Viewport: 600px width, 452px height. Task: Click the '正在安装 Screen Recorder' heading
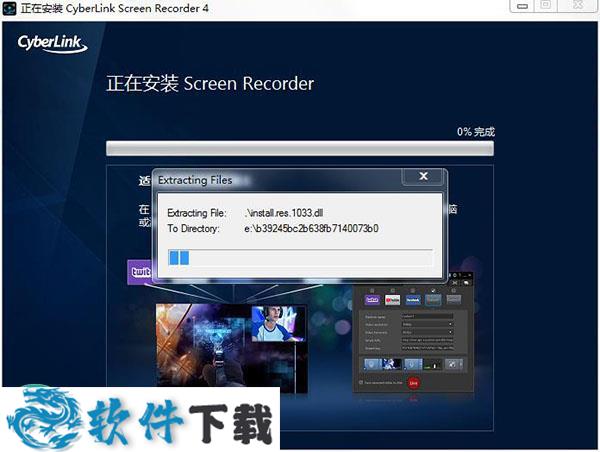tap(210, 83)
